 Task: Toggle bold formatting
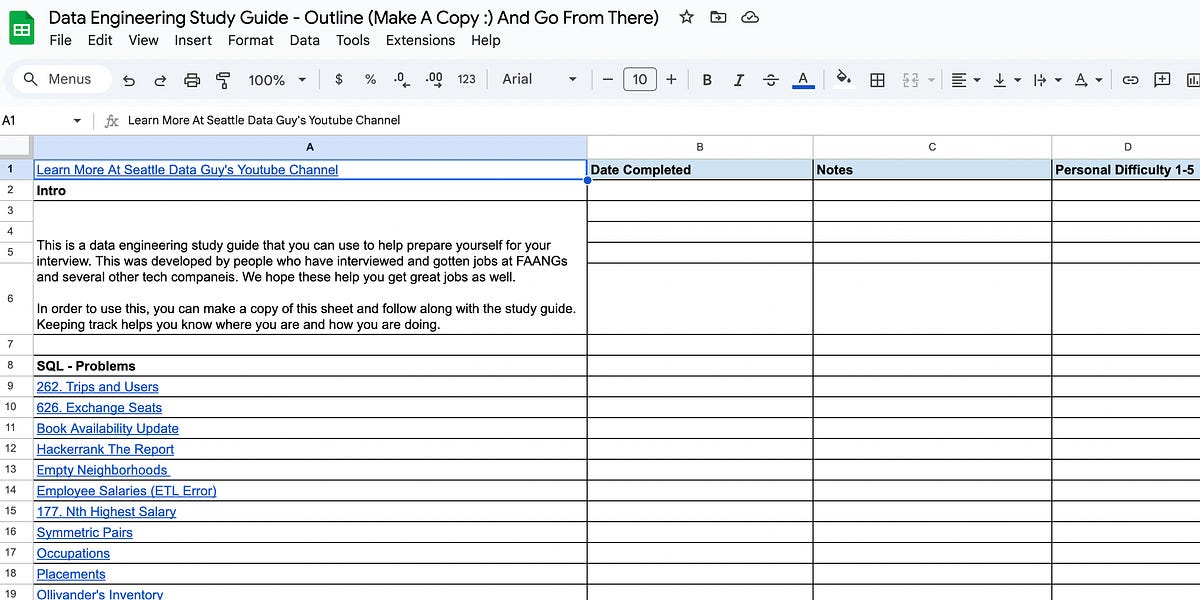(x=707, y=80)
